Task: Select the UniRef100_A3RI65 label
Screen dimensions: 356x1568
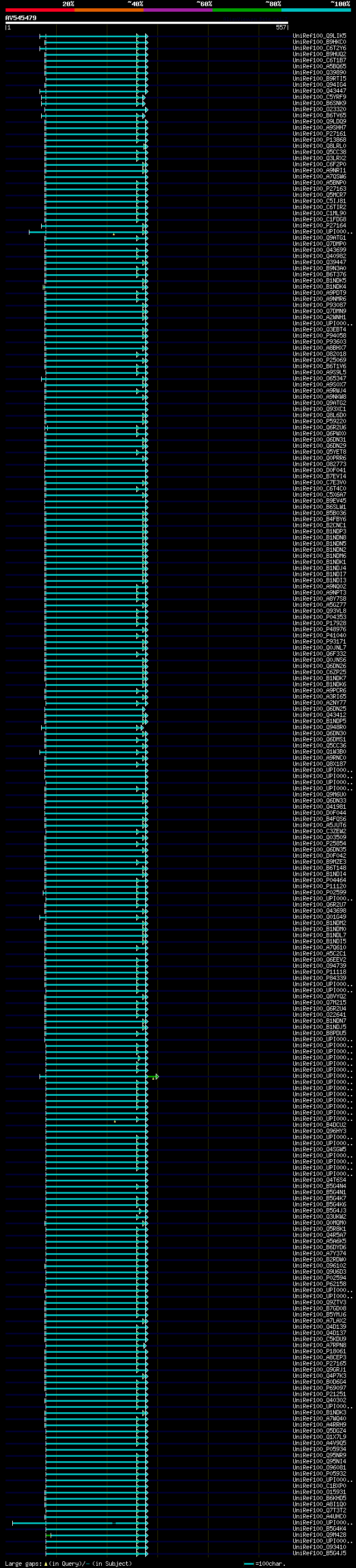Action: [x=319, y=697]
